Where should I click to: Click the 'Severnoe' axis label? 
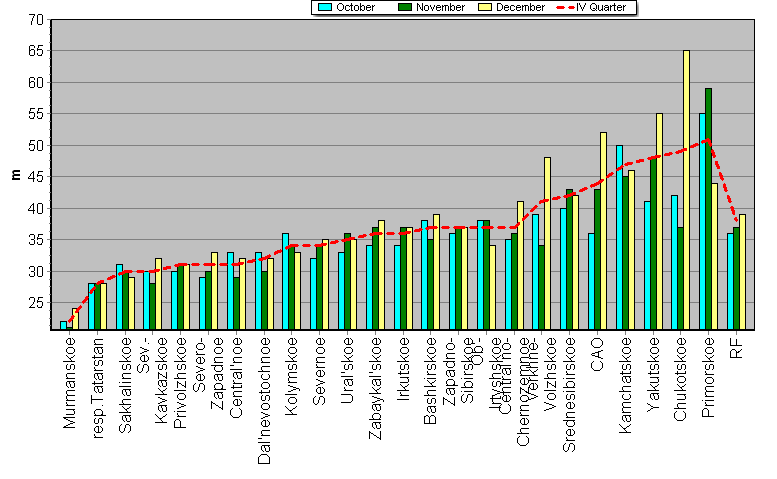coord(320,371)
